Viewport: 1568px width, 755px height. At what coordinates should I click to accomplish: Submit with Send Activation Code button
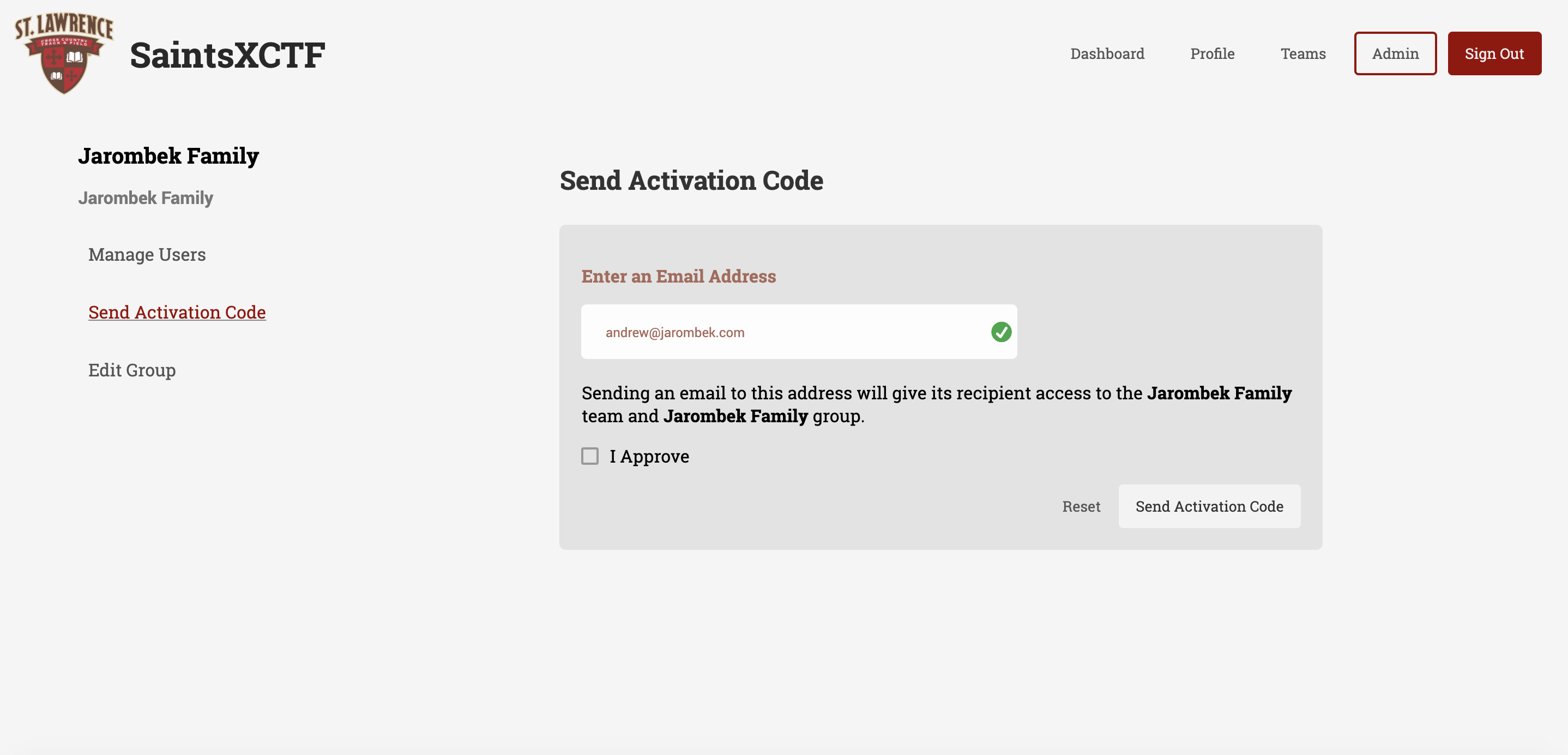point(1209,507)
